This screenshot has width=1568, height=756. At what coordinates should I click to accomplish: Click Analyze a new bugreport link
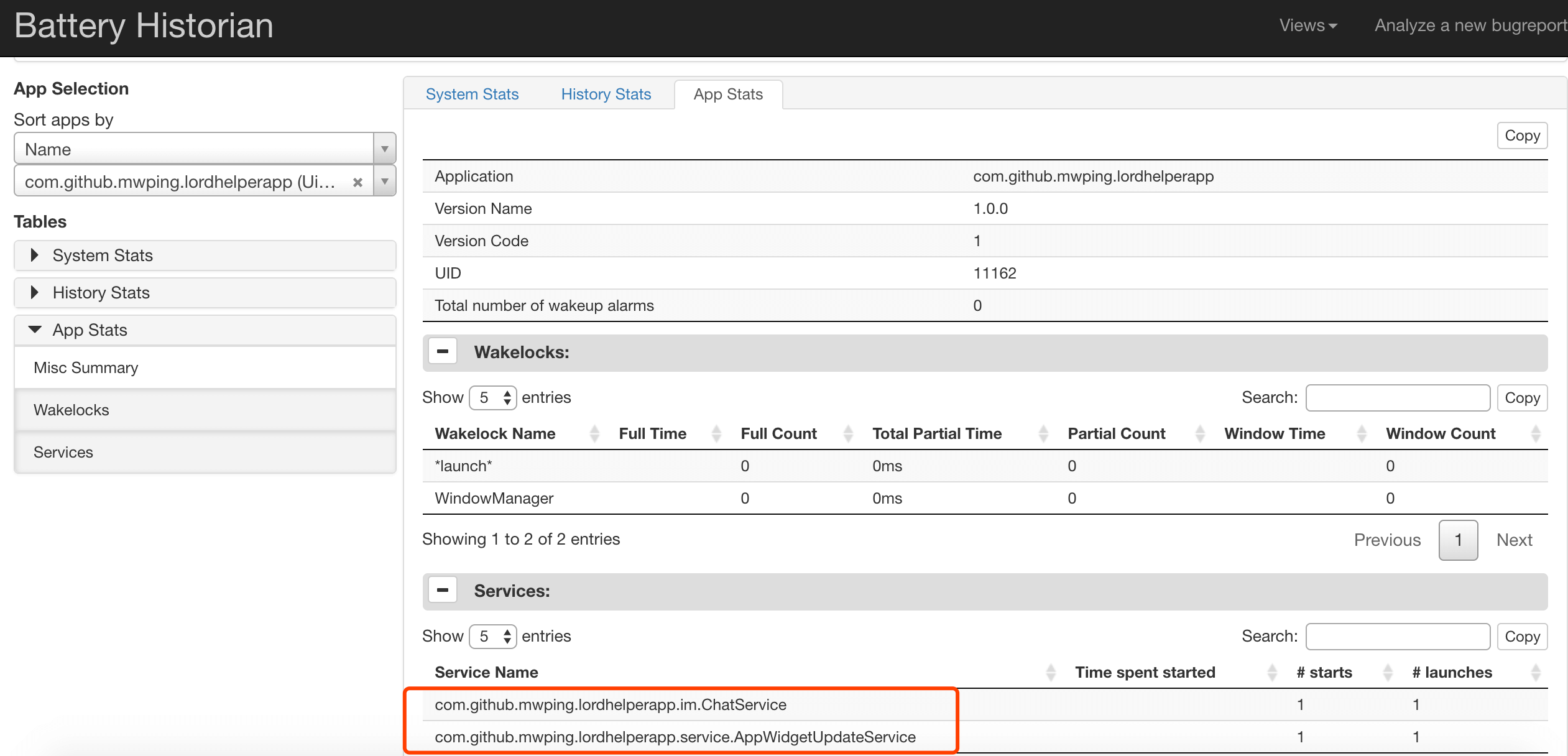point(1470,25)
